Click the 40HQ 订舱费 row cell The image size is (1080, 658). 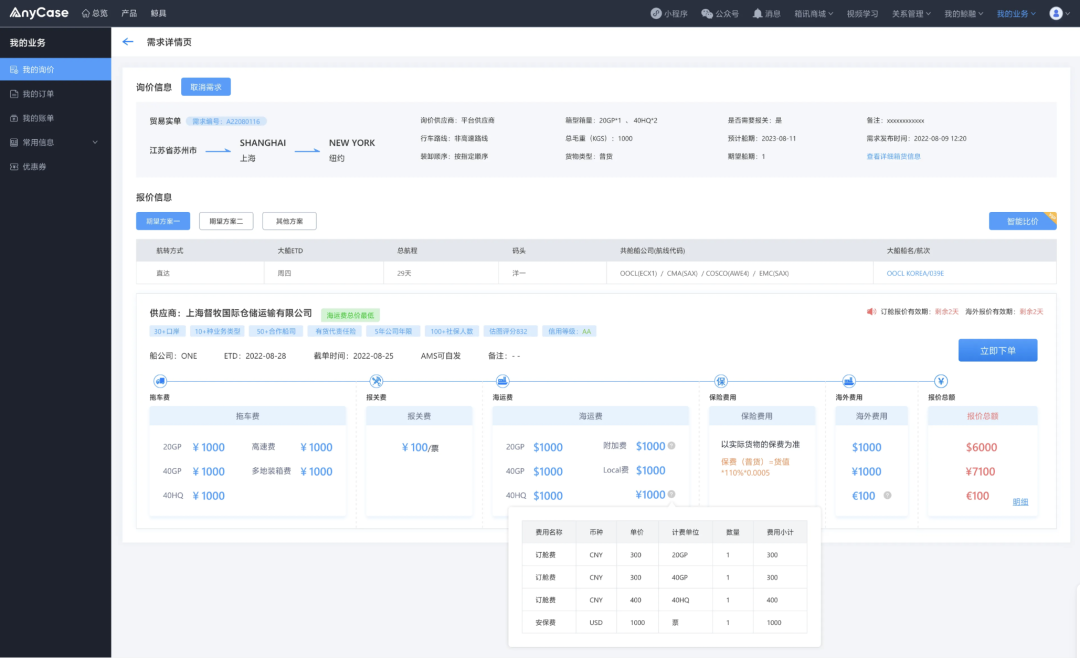pyautogui.click(x=679, y=600)
